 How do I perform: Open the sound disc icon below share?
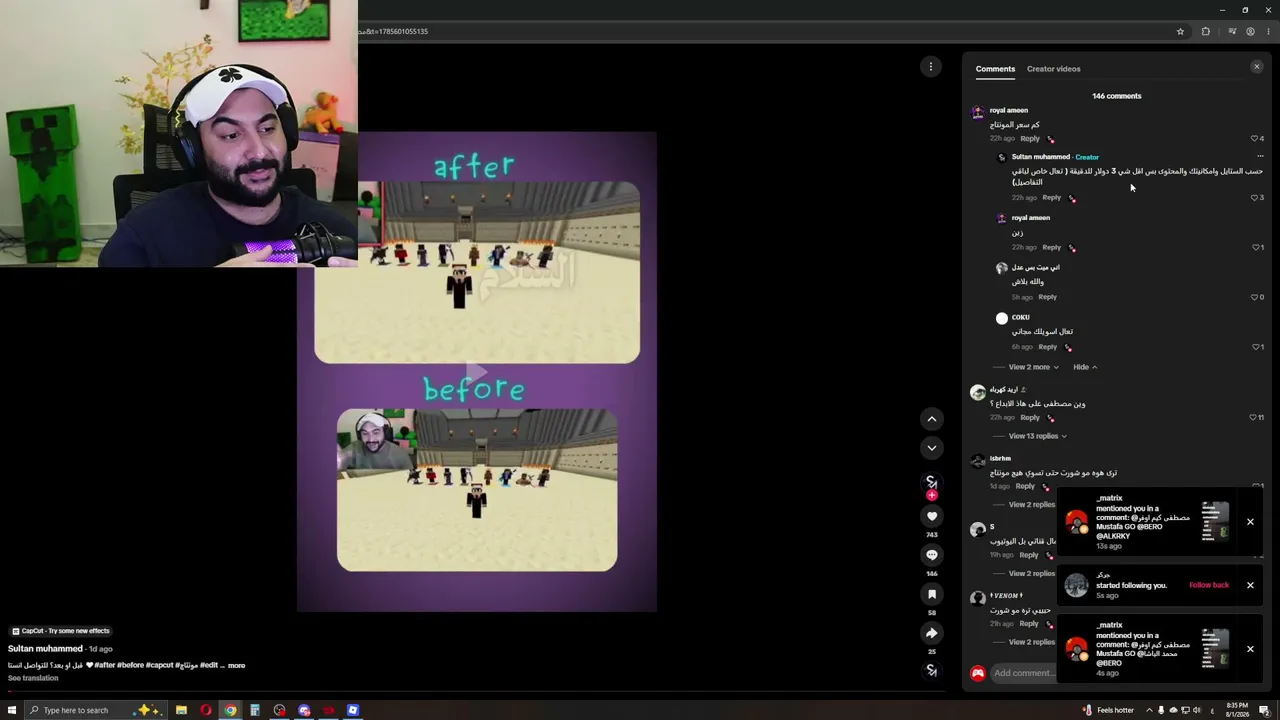pos(931,670)
